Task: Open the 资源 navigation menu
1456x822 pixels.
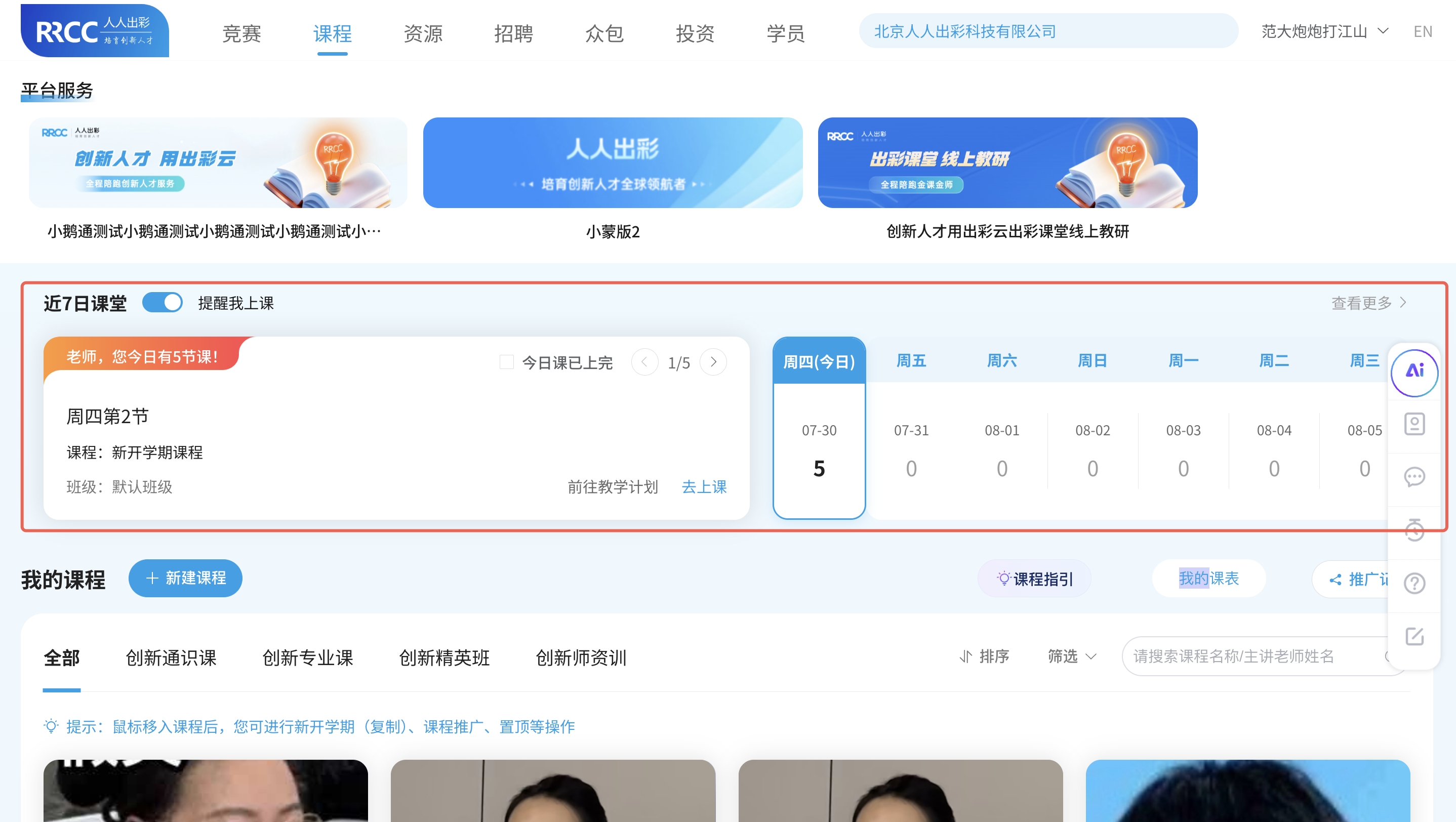Action: tap(423, 33)
